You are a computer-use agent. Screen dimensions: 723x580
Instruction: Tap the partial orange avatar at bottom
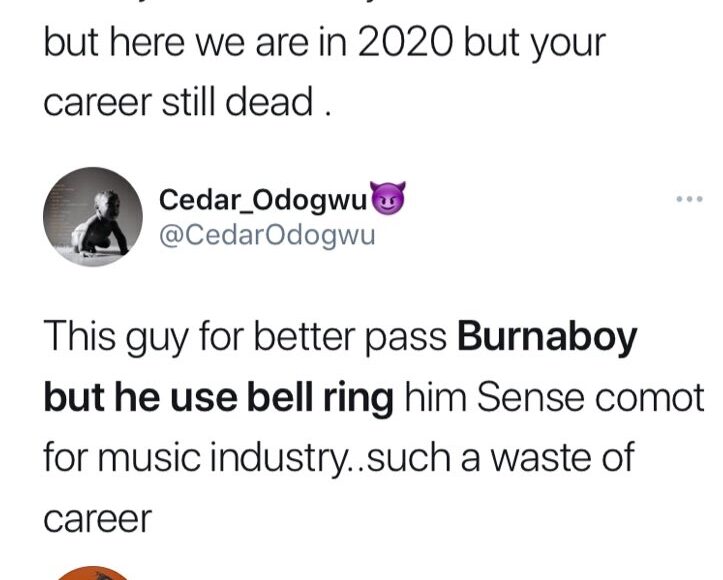(x=92, y=573)
